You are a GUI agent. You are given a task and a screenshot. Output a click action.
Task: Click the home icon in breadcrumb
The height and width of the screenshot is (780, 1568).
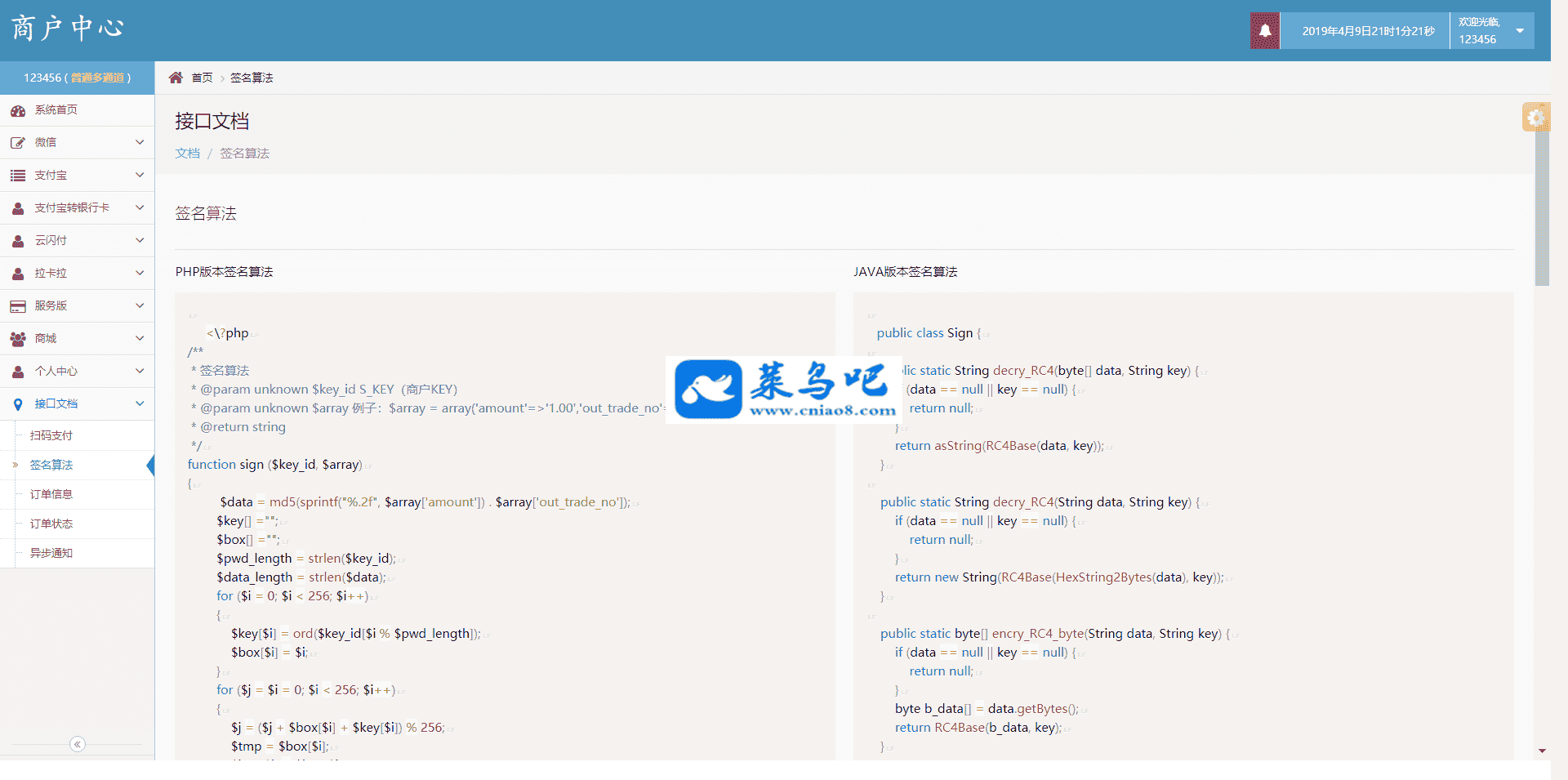176,78
